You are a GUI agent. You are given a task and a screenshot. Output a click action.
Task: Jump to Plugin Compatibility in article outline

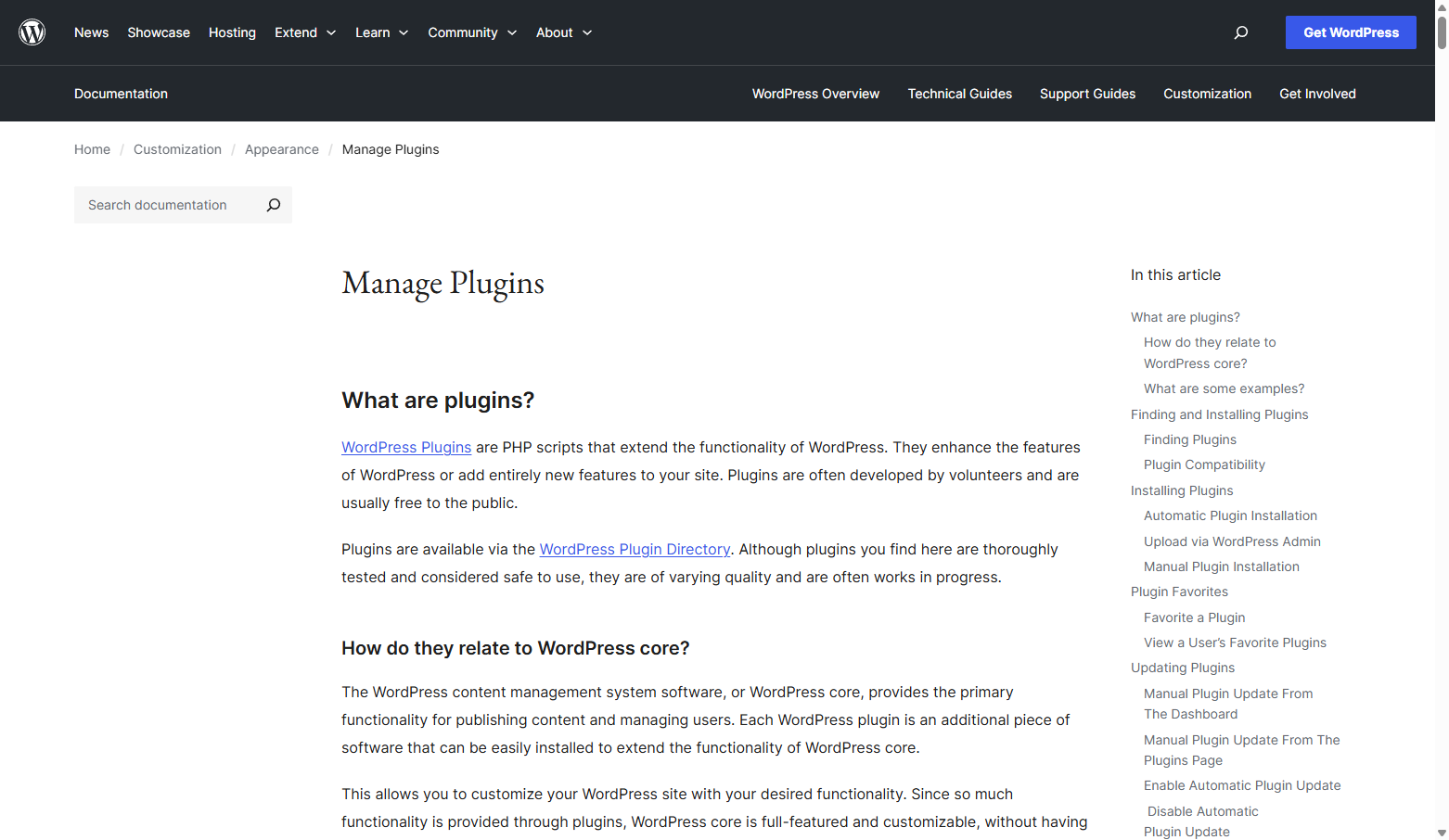(x=1204, y=465)
